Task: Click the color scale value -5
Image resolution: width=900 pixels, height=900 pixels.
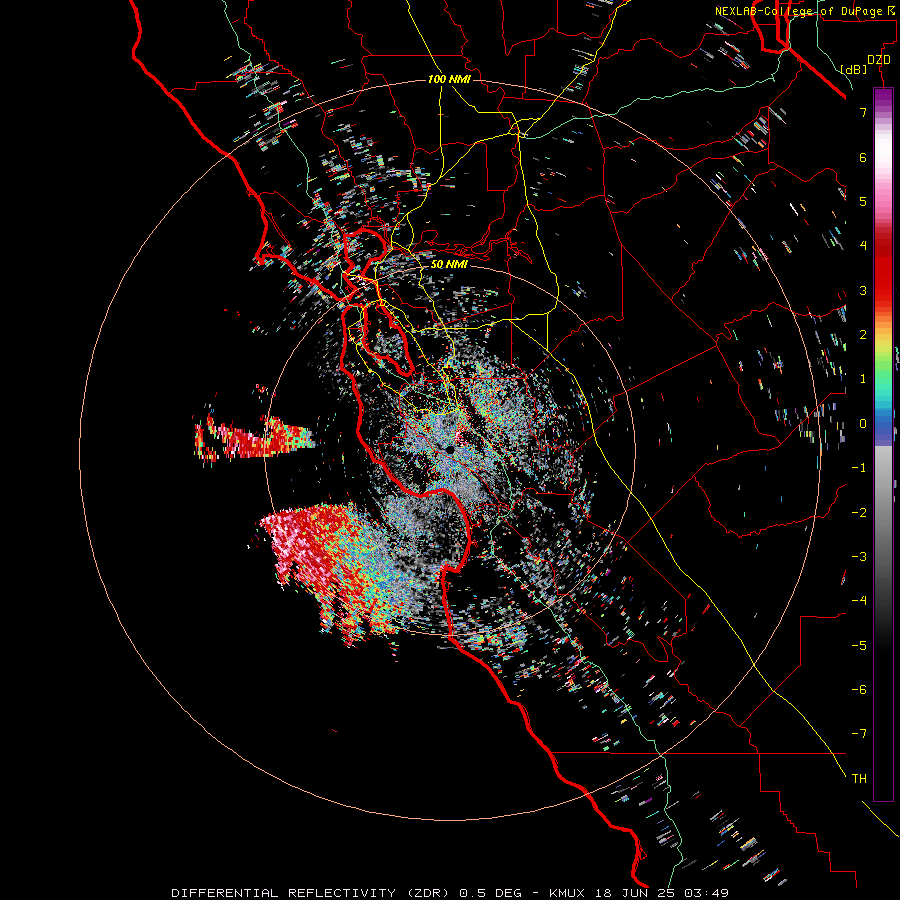Action: [859, 646]
